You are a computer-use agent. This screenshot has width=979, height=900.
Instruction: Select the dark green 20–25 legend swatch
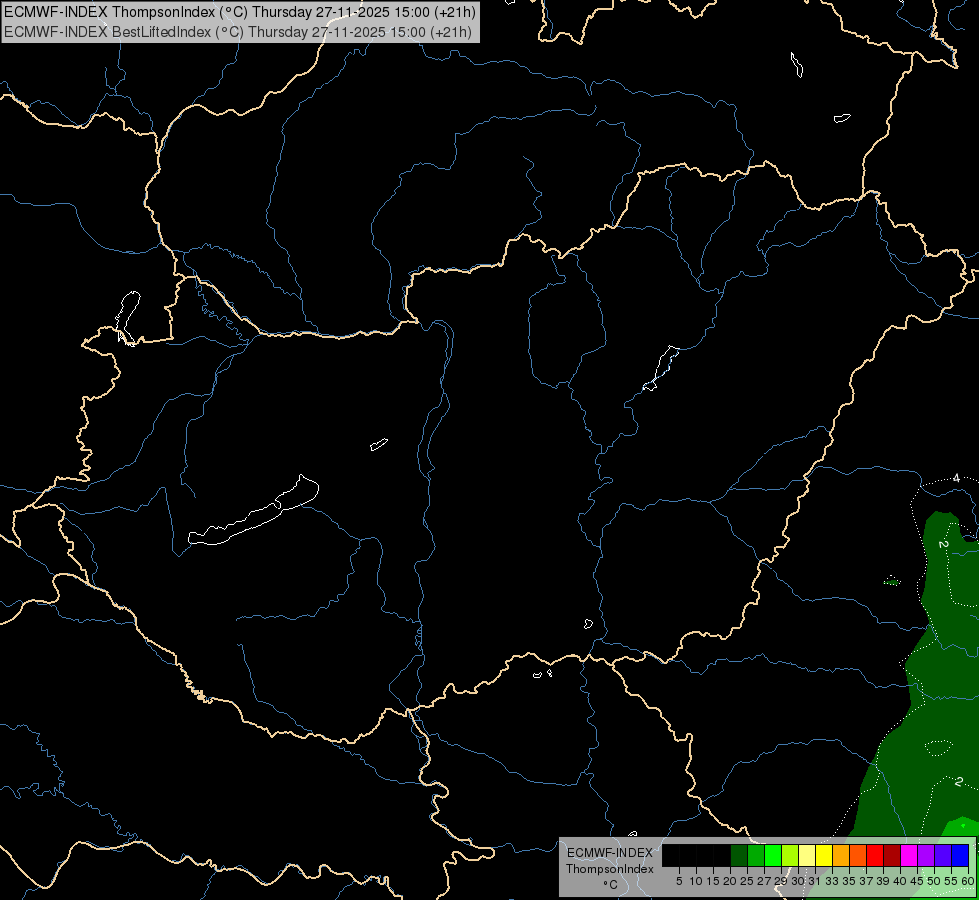(x=739, y=855)
